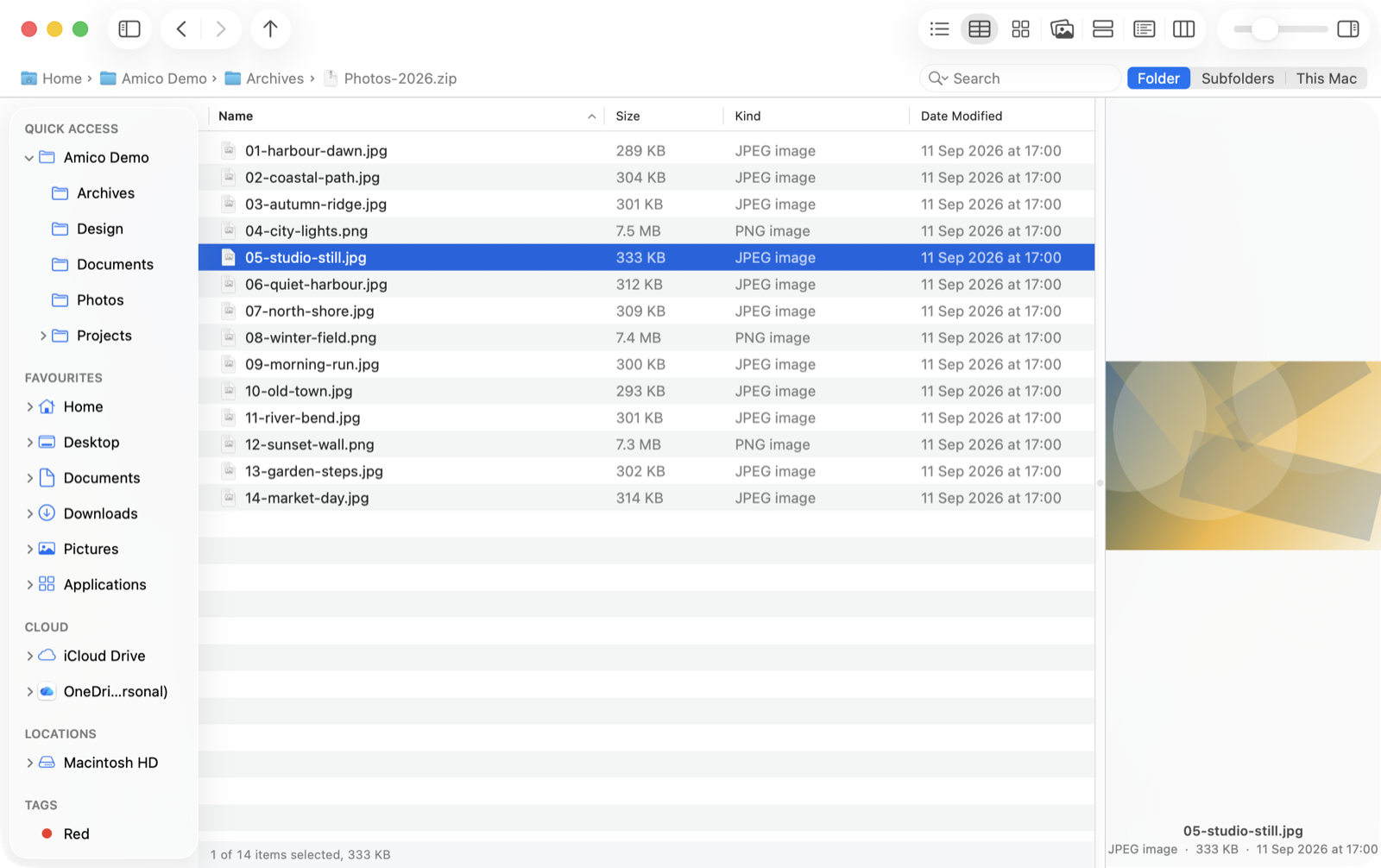Sort by the Kind column header

pos(816,116)
